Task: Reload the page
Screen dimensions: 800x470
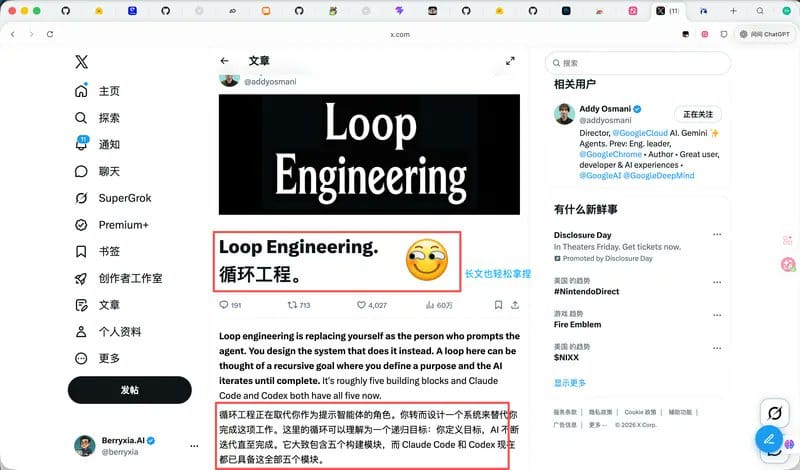Action: point(49,34)
